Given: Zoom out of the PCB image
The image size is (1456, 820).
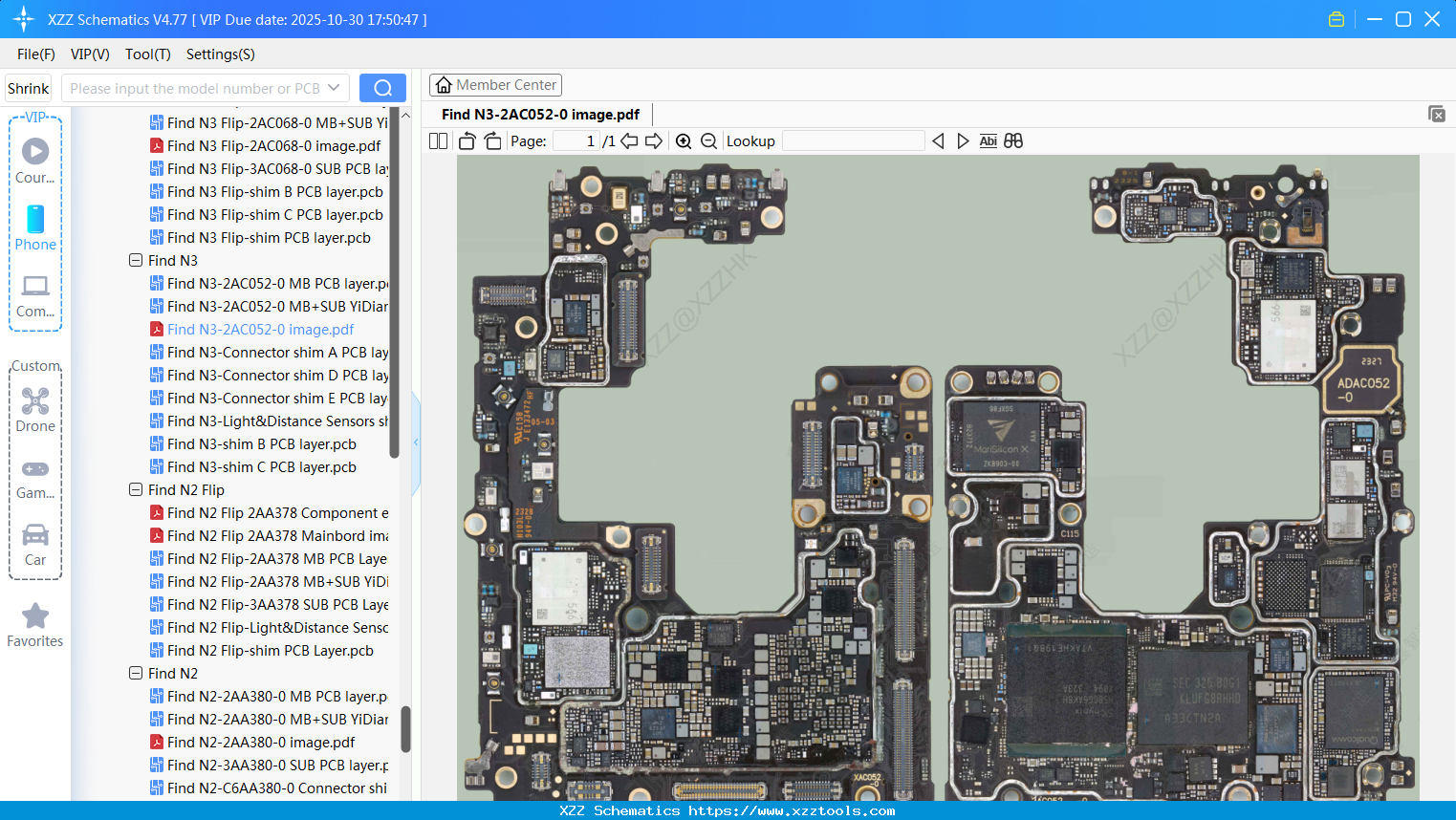Looking at the screenshot, I should coord(708,141).
